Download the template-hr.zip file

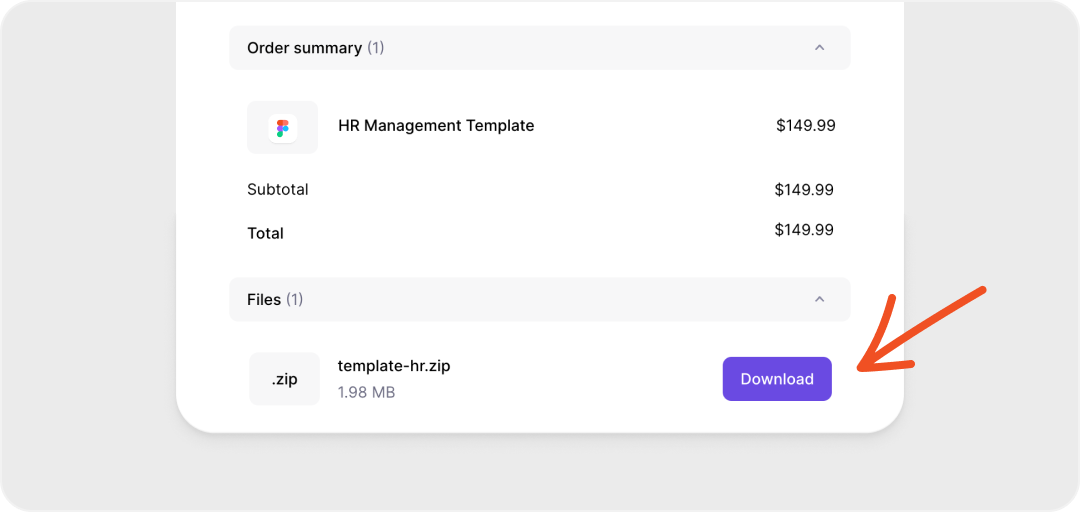pyautogui.click(x=777, y=379)
